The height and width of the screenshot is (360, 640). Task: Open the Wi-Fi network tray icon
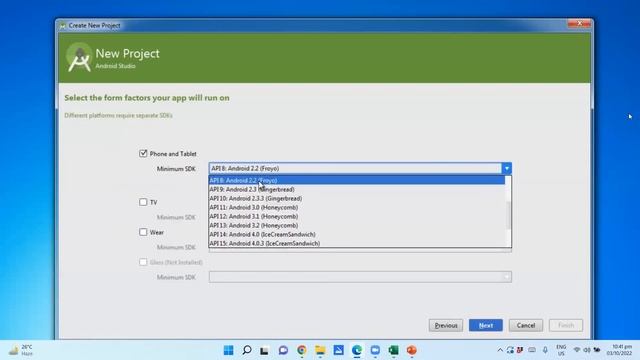click(577, 350)
